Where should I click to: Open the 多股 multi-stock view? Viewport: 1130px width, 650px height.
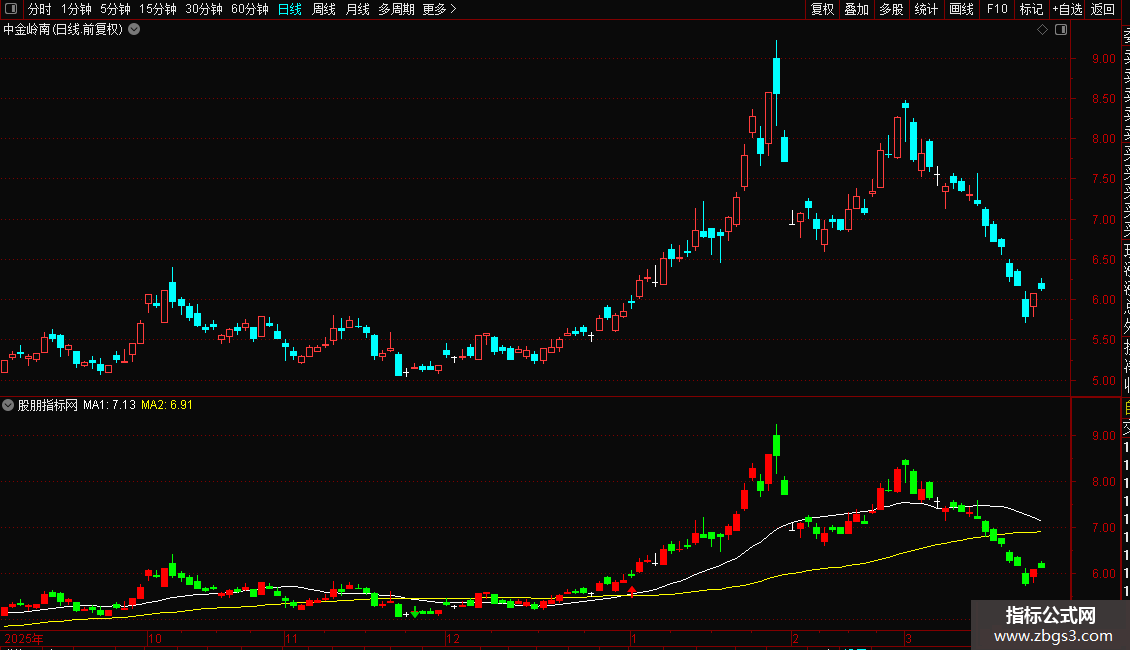click(891, 9)
